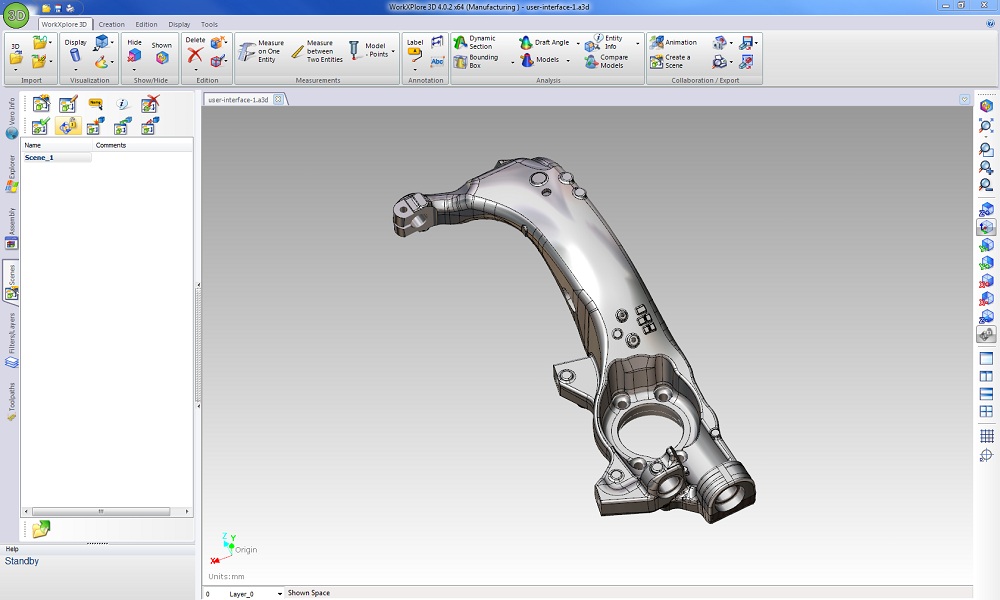The image size is (1000, 600).
Task: Expand the Model - Points dropdown arrow
Action: coord(393,51)
